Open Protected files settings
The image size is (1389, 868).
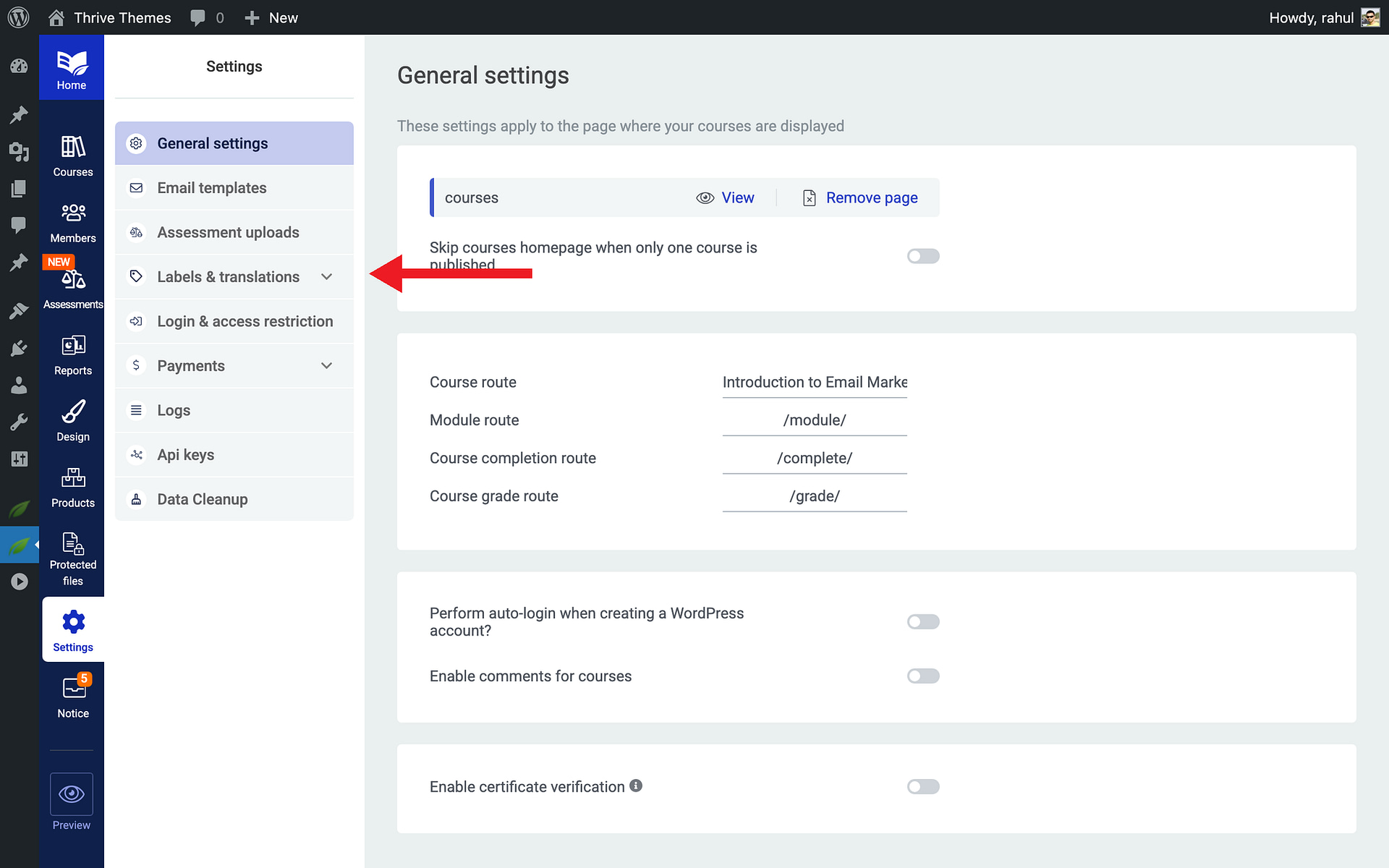coord(72,553)
